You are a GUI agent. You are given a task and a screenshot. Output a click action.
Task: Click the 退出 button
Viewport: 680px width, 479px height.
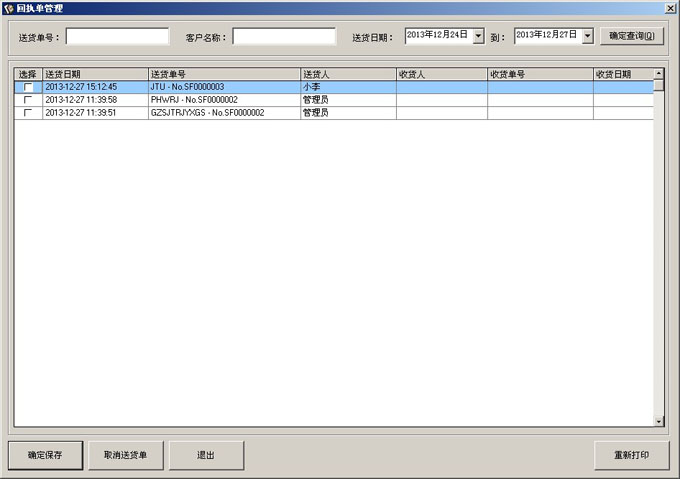[205, 455]
